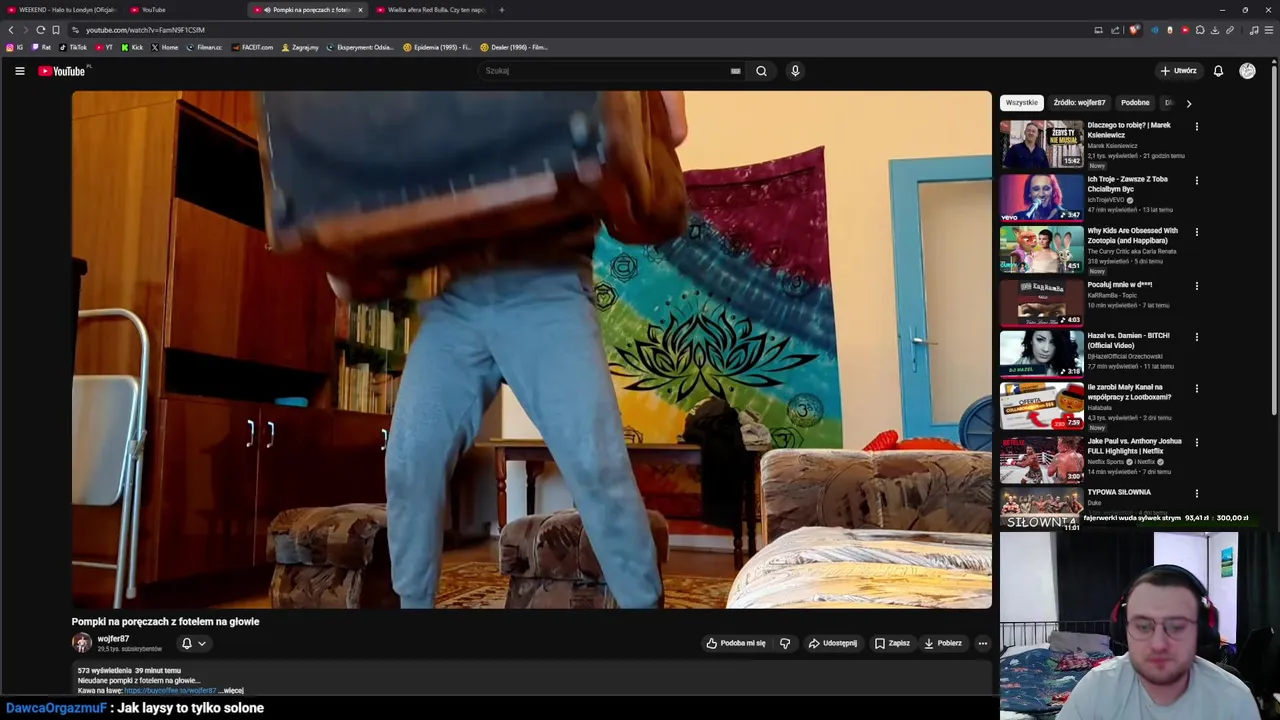The image size is (1280, 720).
Task: Click the search magnifier button
Action: coord(761,71)
